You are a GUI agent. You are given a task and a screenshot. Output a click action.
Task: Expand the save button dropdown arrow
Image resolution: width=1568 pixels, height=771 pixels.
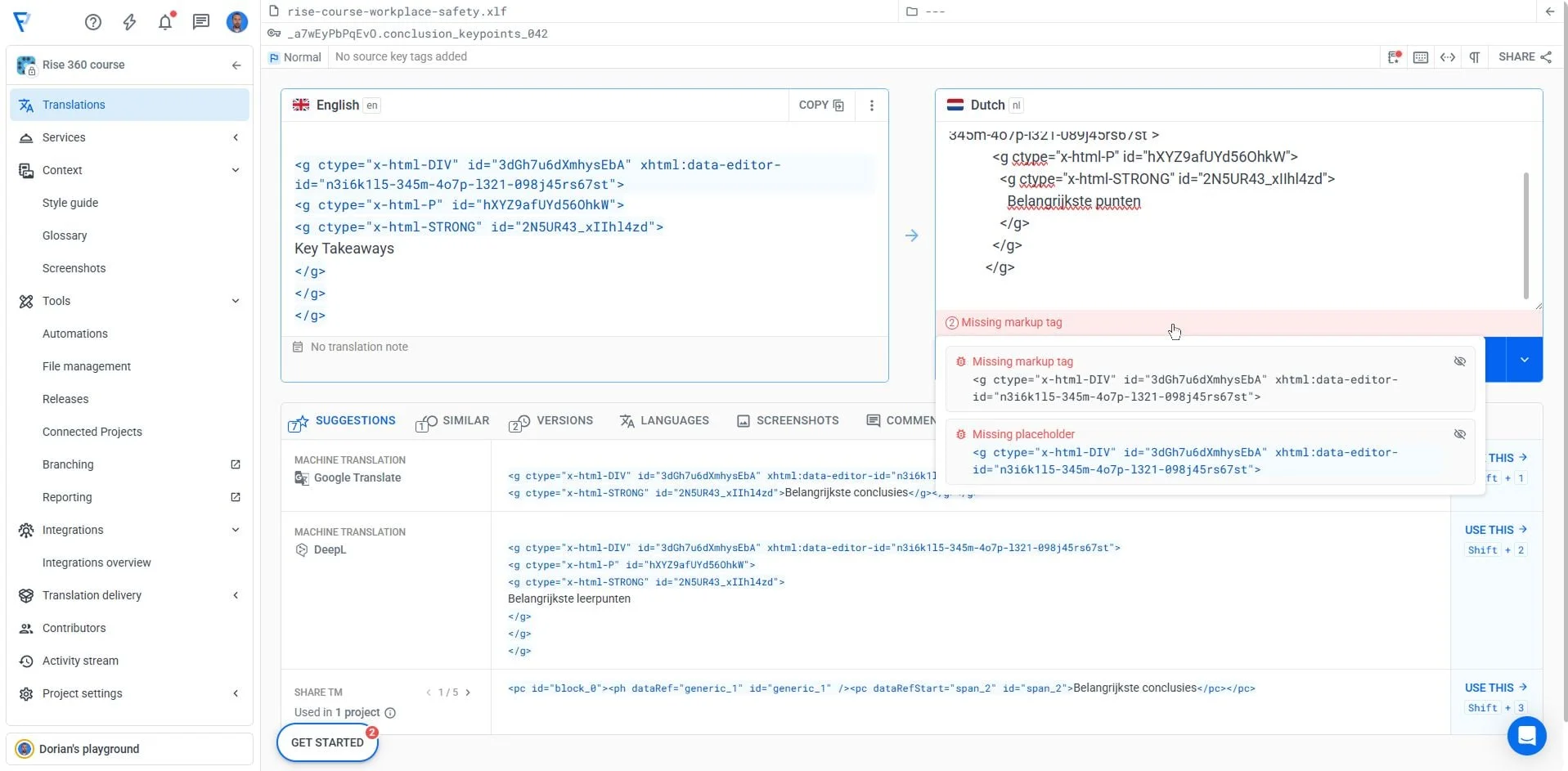(1524, 360)
